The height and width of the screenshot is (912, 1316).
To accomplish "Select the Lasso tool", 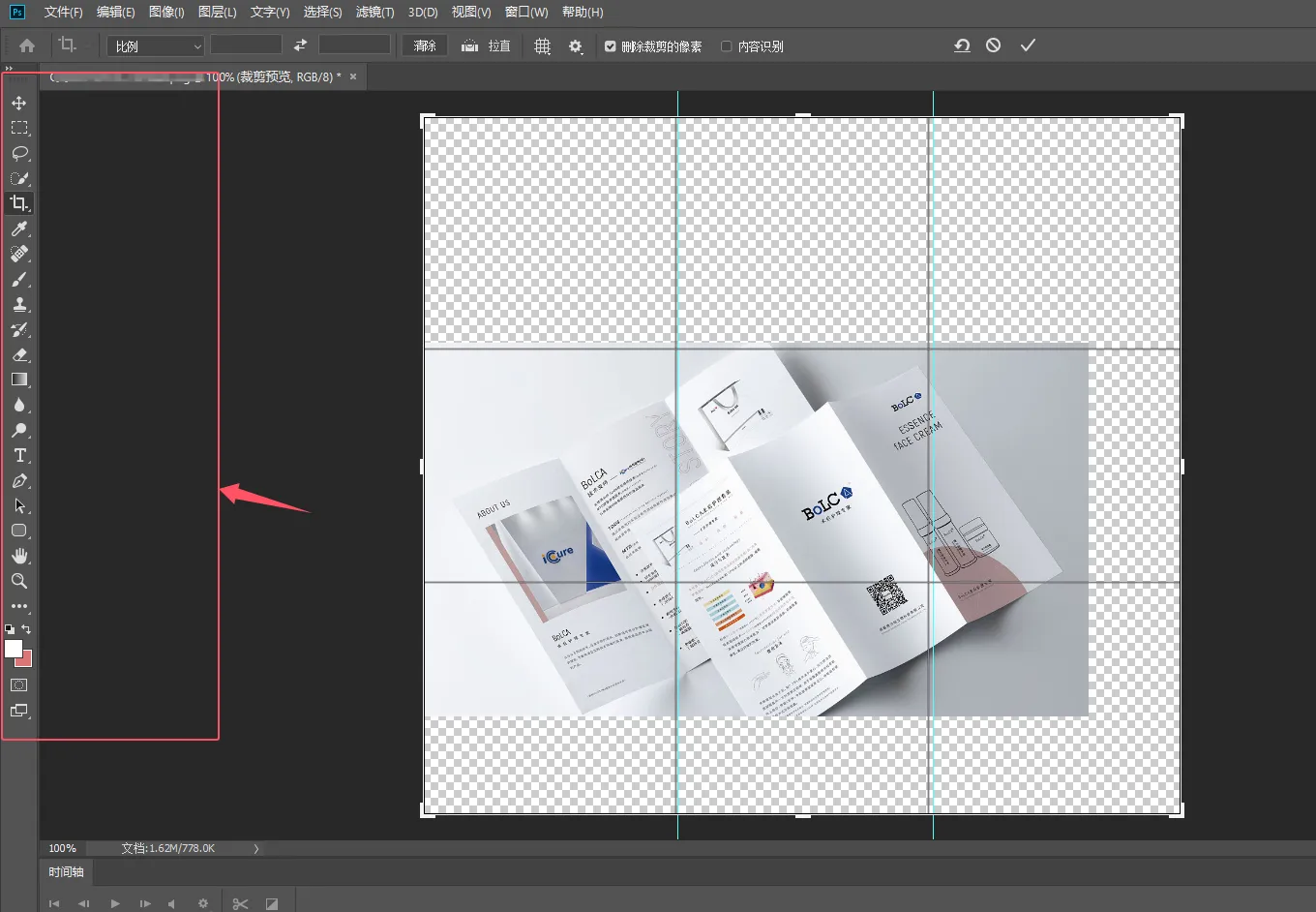I will (x=19, y=153).
